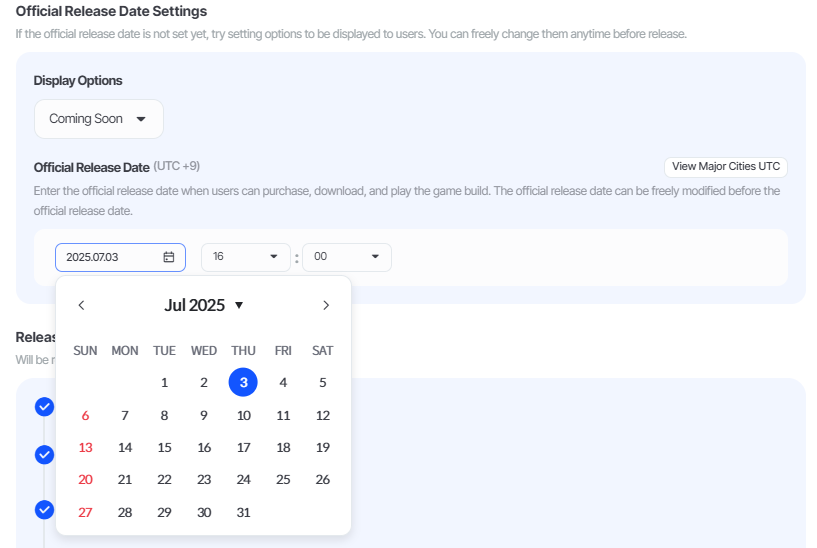Select July 21 in calendar

coord(125,480)
